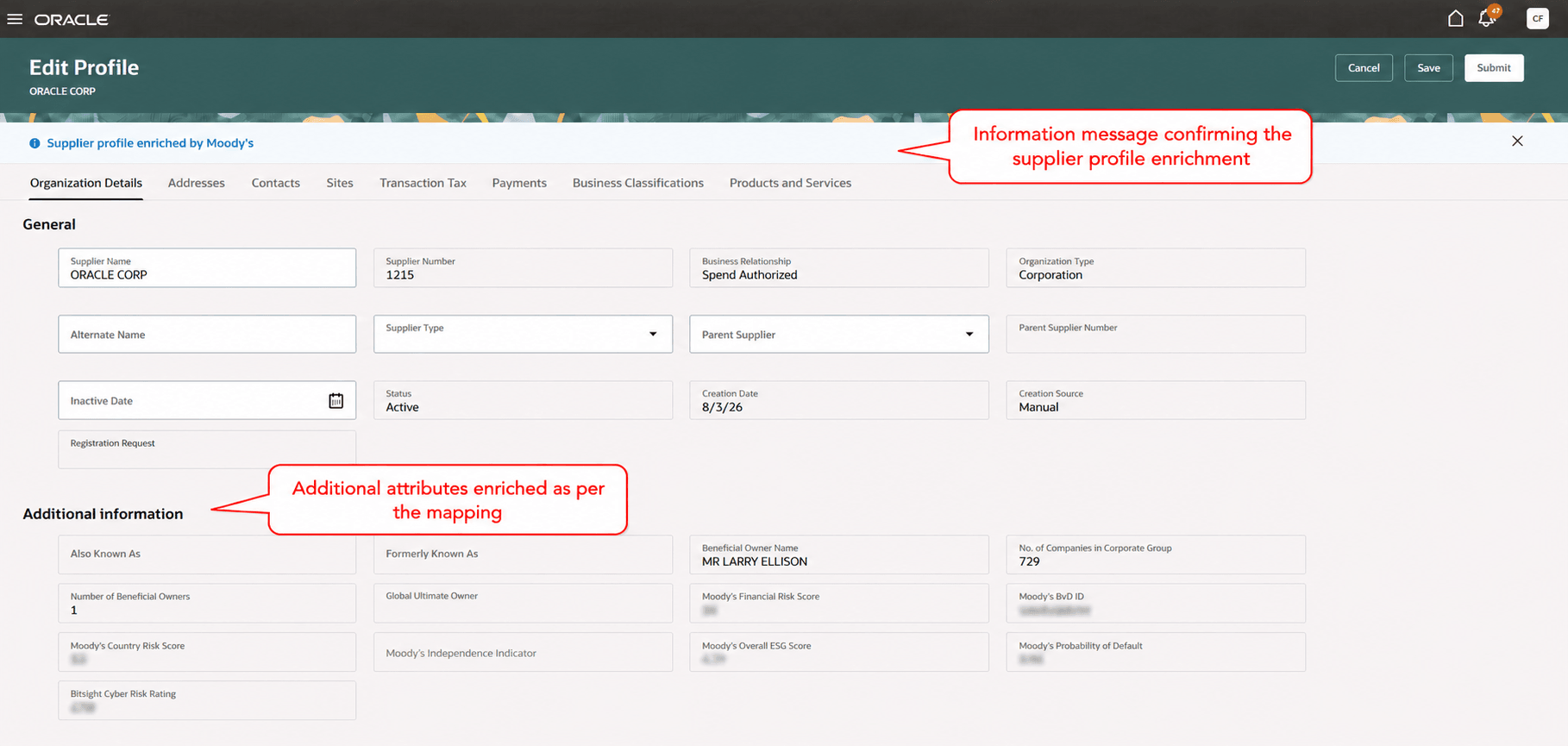The width and height of the screenshot is (1568, 746).
Task: Click the Supplier Name input field
Action: point(207,268)
